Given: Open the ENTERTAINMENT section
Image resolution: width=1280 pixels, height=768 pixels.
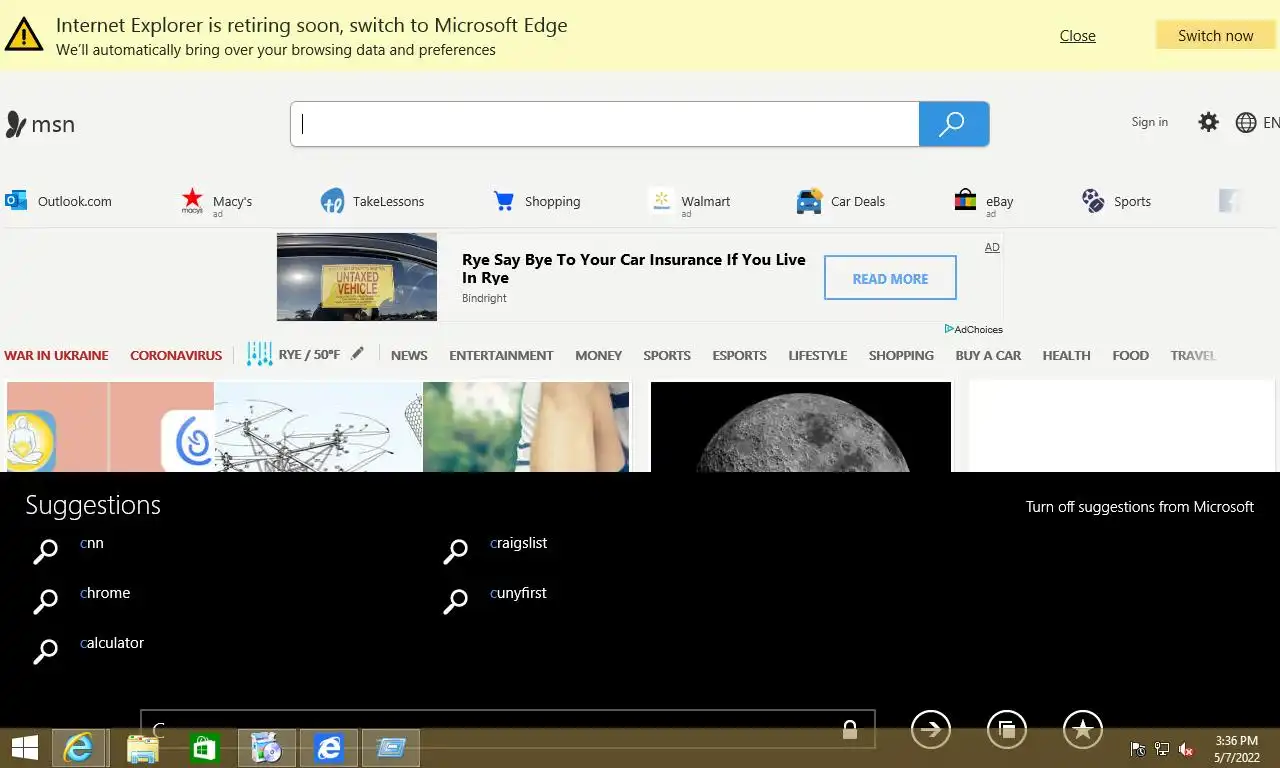Looking at the screenshot, I should pos(501,355).
